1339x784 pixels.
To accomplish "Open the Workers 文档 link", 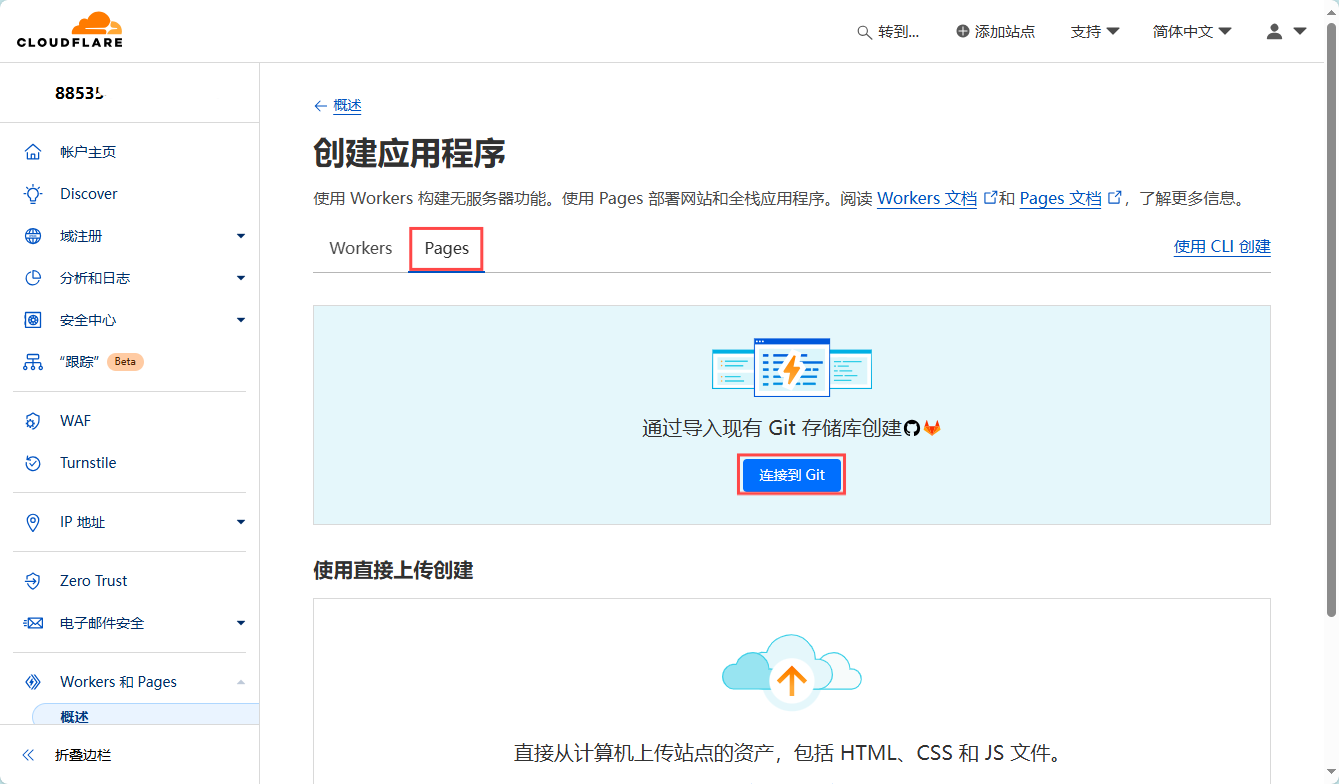I will tap(927, 198).
